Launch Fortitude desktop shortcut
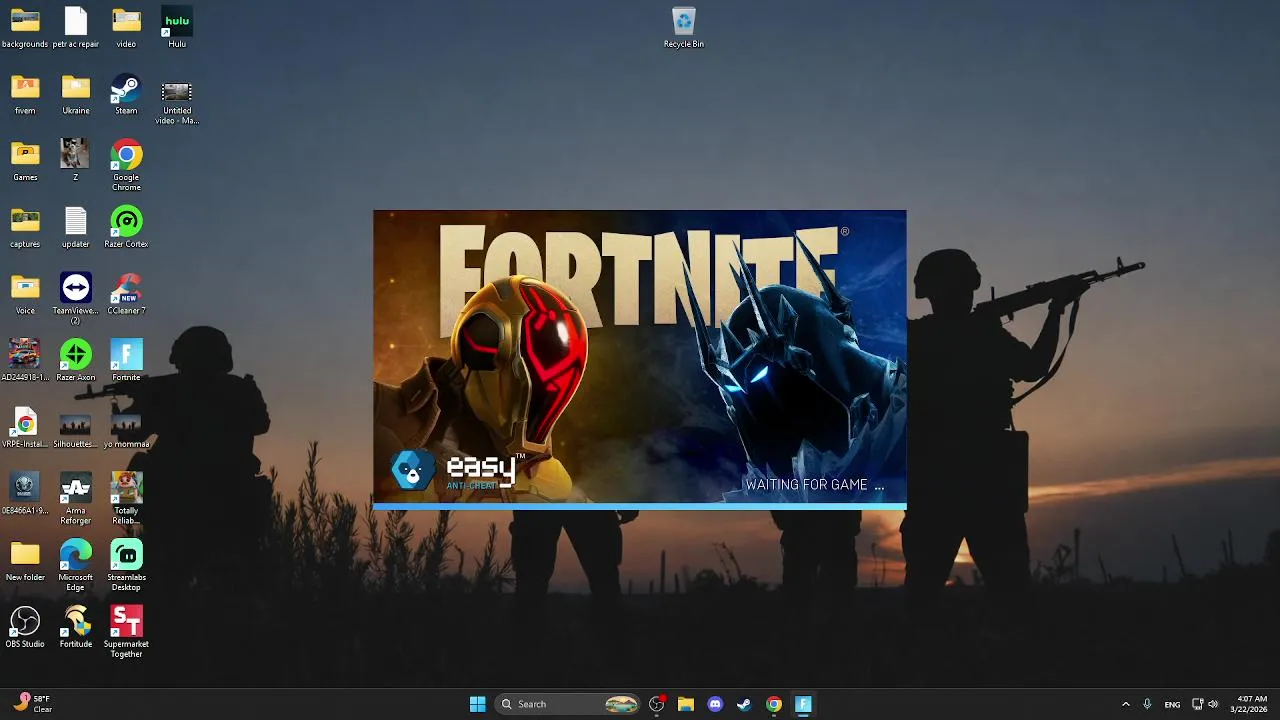This screenshot has height=720, width=1280. point(76,628)
